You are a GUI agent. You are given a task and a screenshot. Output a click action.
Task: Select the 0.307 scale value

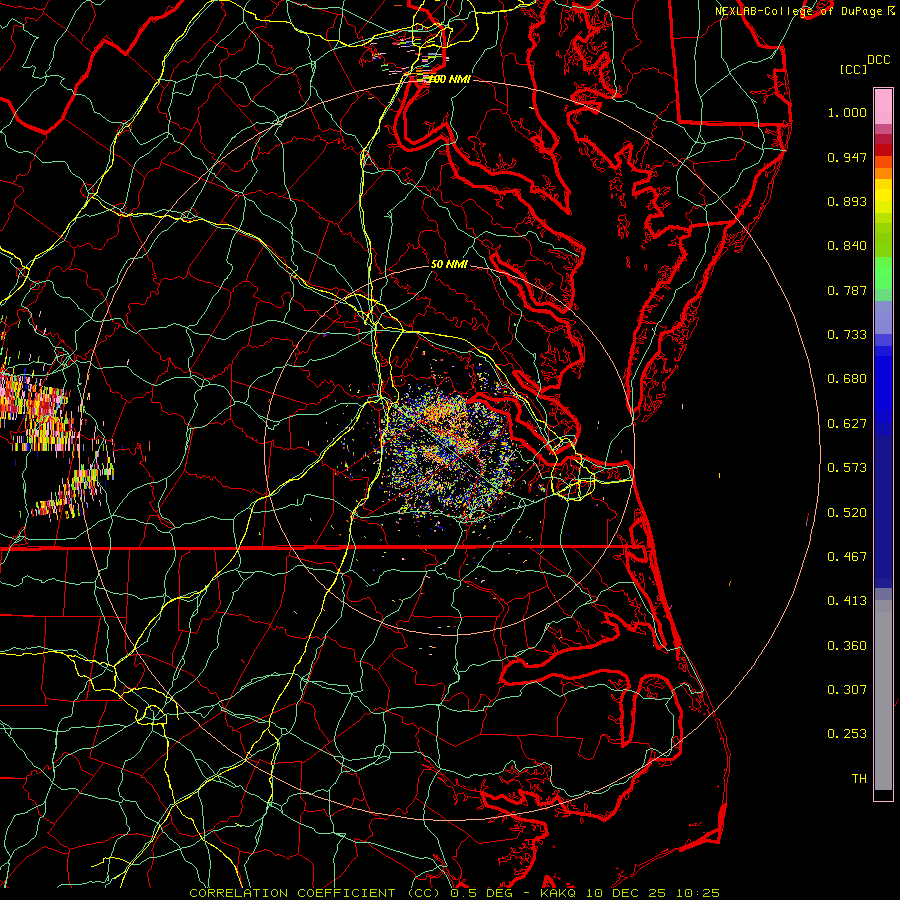pos(847,690)
